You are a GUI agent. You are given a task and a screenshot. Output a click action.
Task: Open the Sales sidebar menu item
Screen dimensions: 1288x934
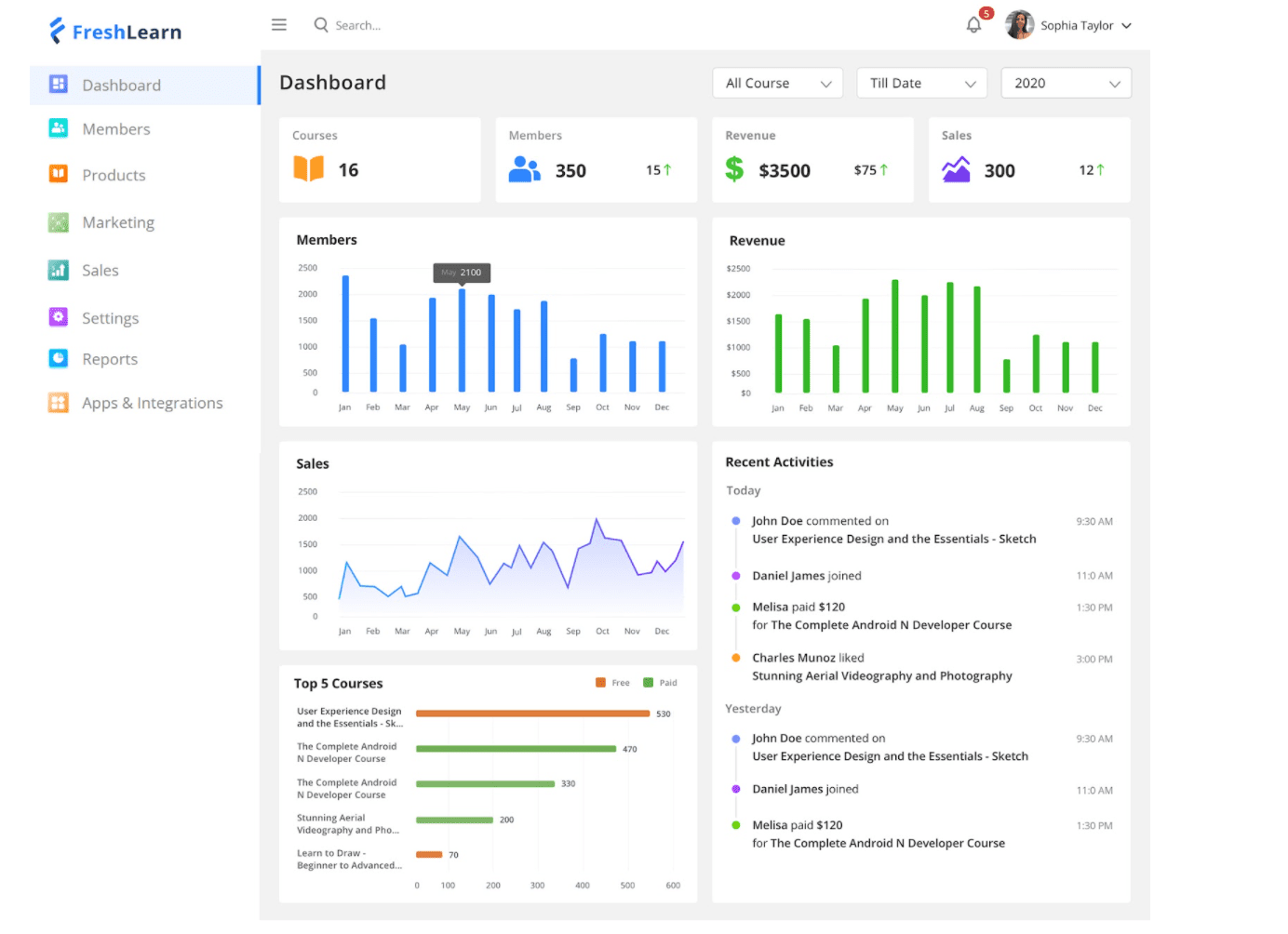tap(100, 271)
